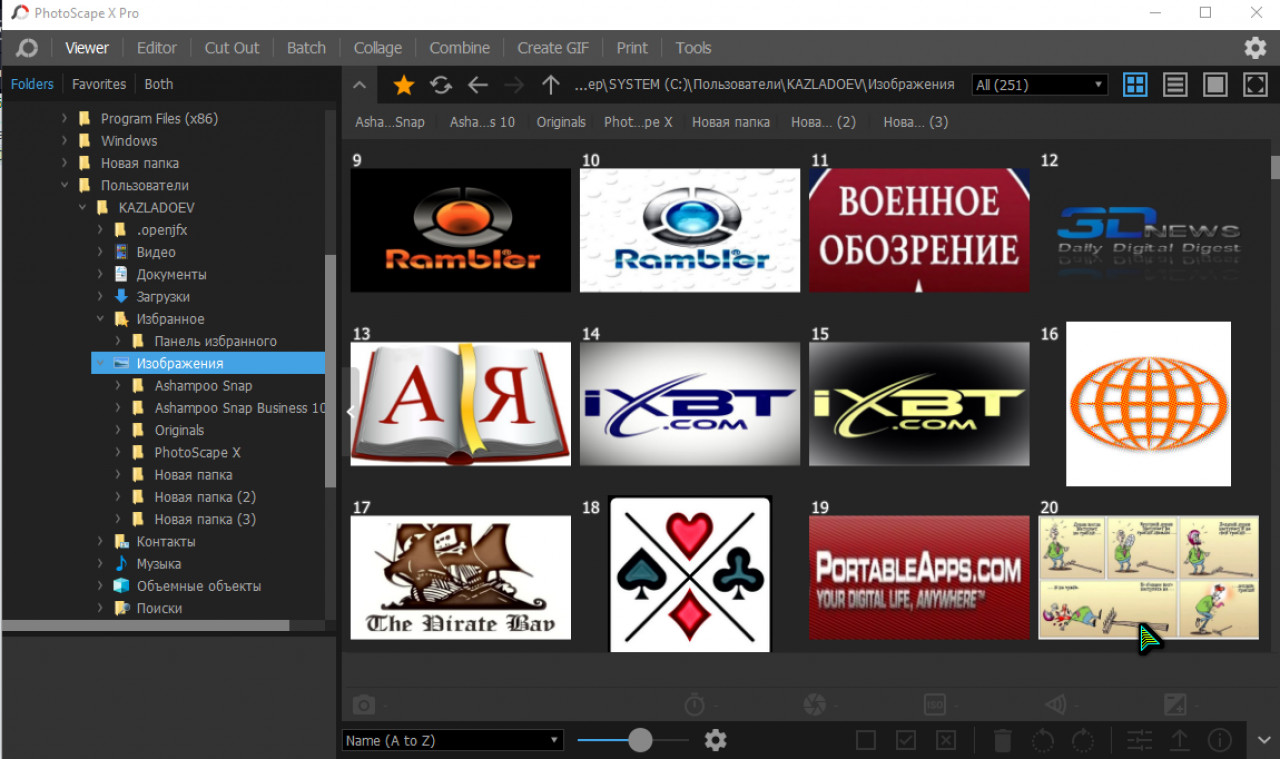Viewport: 1280px width, 759px height.
Task: Open the Collage tab
Action: pyautogui.click(x=378, y=48)
